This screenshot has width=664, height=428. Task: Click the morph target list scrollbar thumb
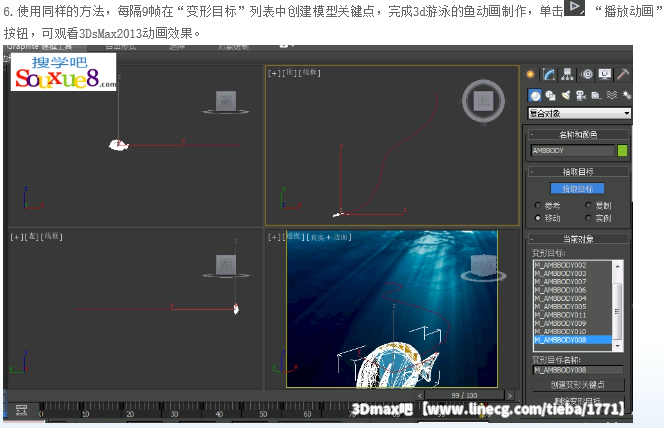coord(617,311)
